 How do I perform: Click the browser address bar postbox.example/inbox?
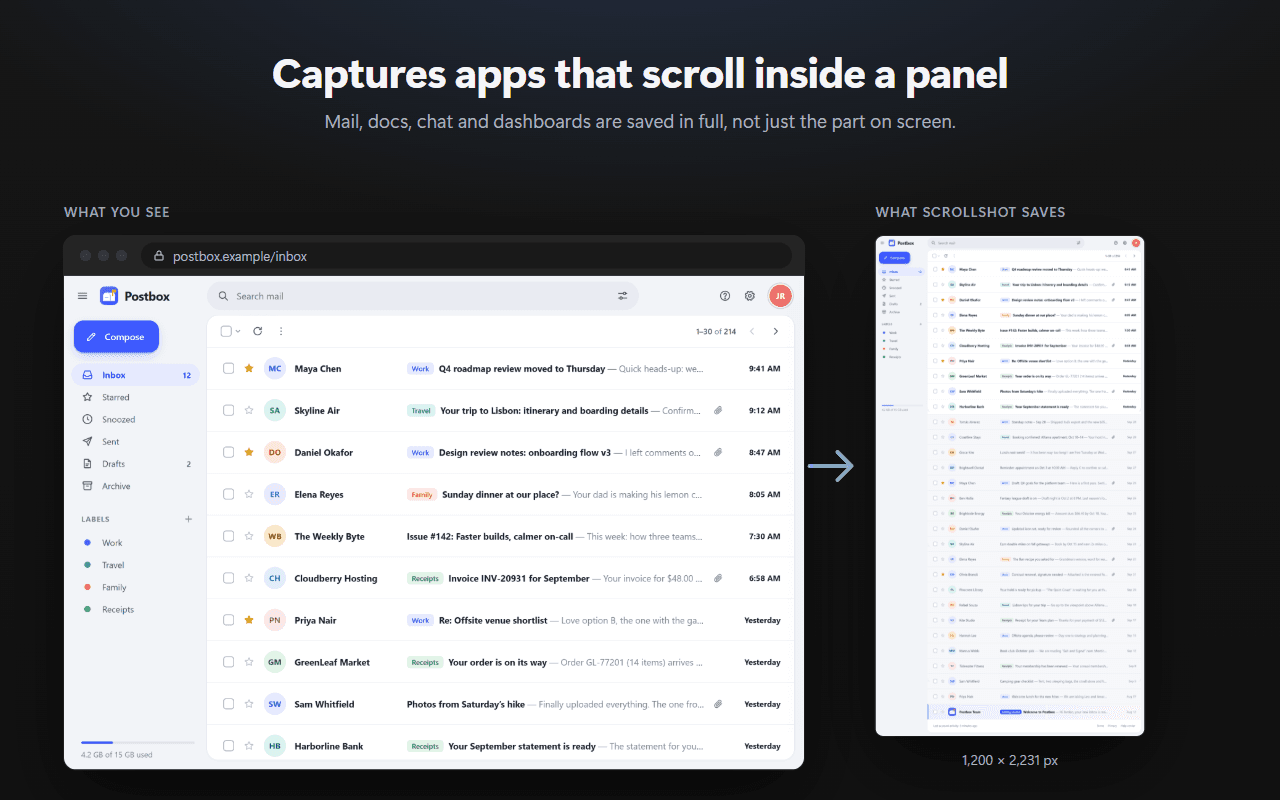coord(466,256)
